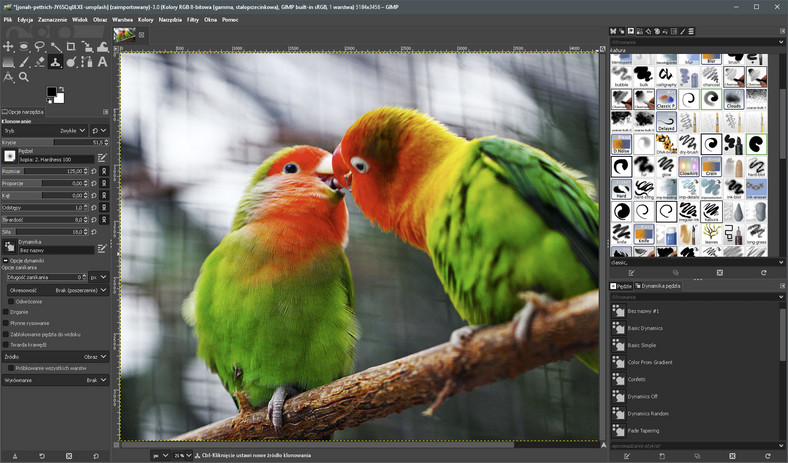Choose Fade Tapering in dynamics list

tap(643, 430)
